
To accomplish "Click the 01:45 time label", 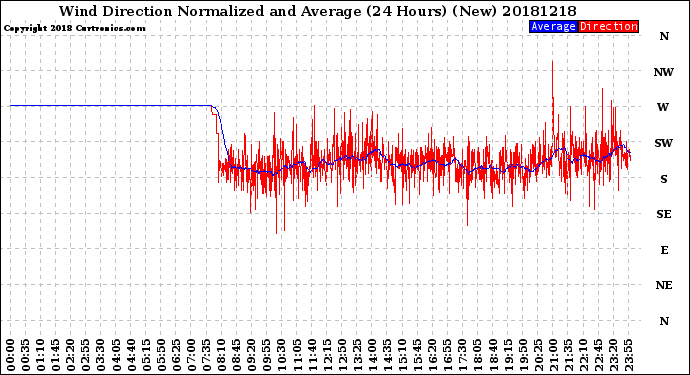I will [56, 355].
